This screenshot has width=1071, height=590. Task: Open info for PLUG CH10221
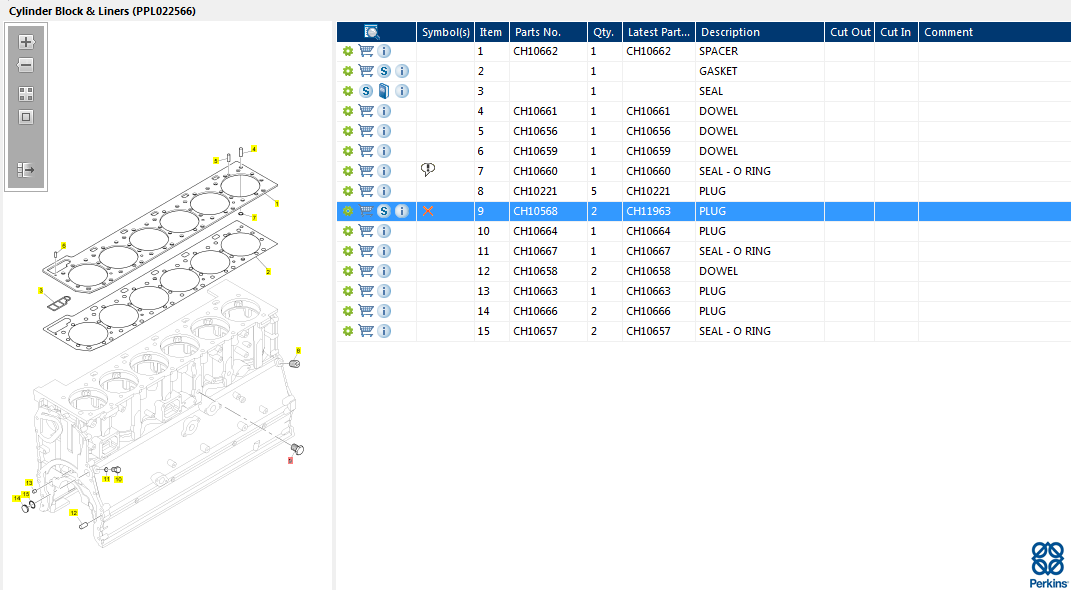click(x=385, y=191)
